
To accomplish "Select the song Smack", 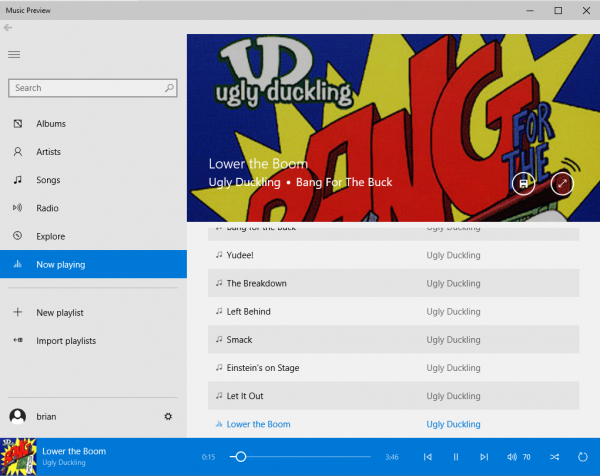I will point(393,339).
